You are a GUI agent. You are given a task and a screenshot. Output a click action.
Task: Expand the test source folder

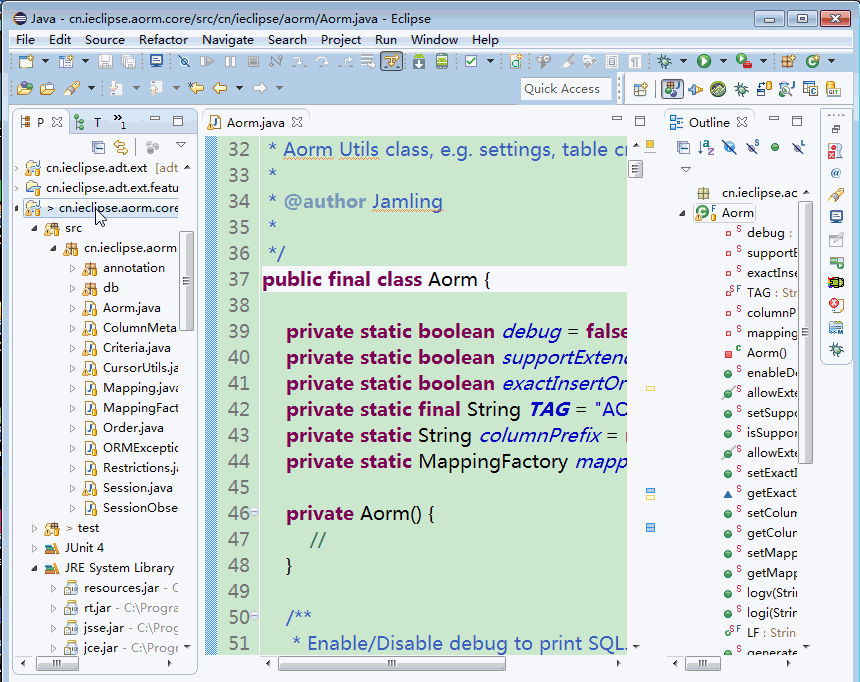[35, 528]
